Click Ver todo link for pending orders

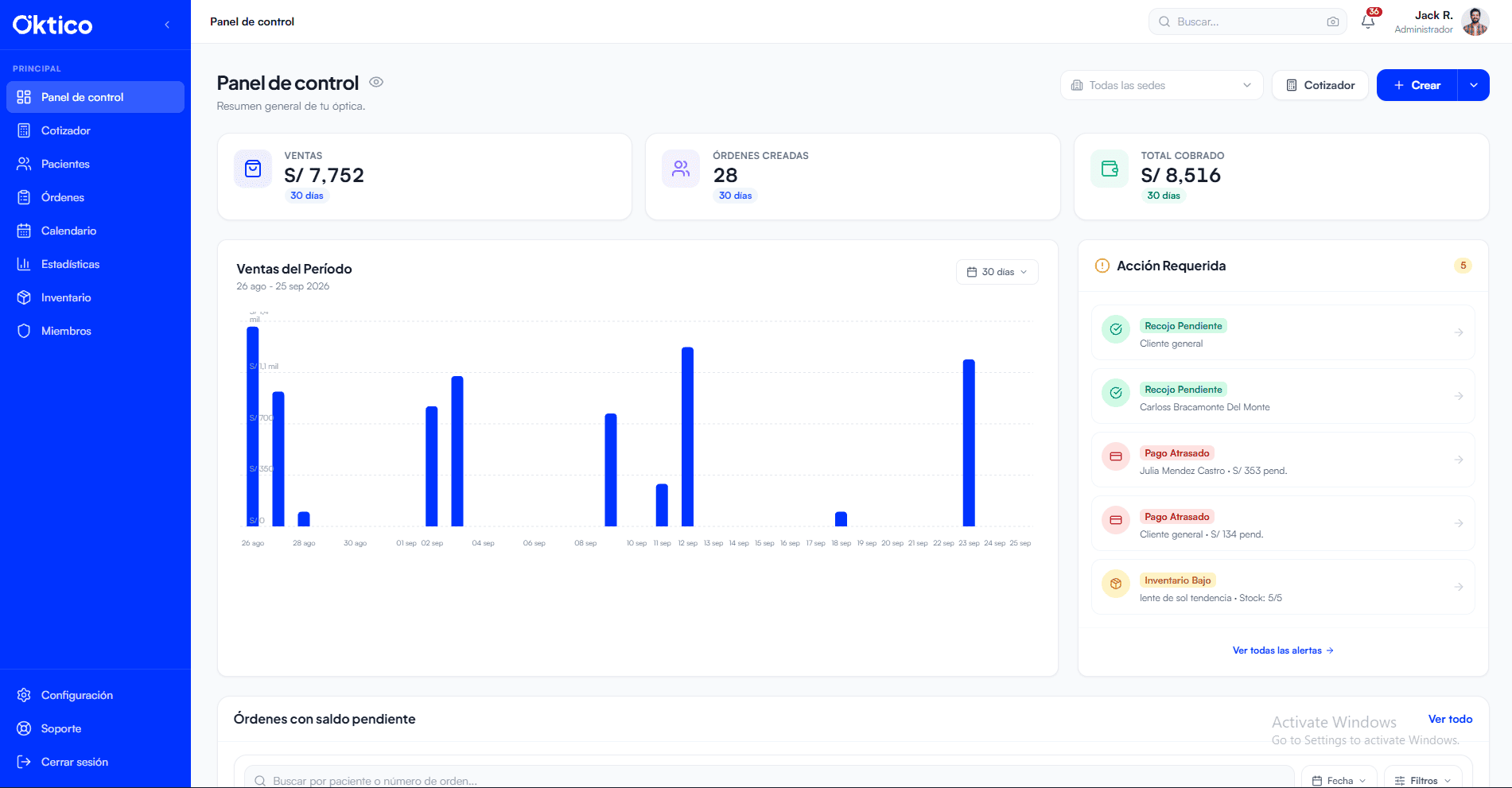click(1450, 719)
